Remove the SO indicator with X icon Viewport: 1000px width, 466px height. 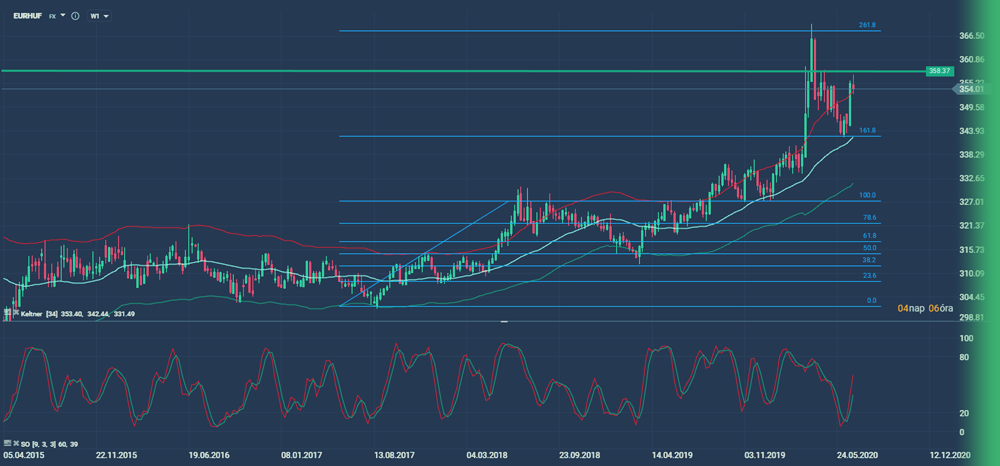click(x=14, y=441)
